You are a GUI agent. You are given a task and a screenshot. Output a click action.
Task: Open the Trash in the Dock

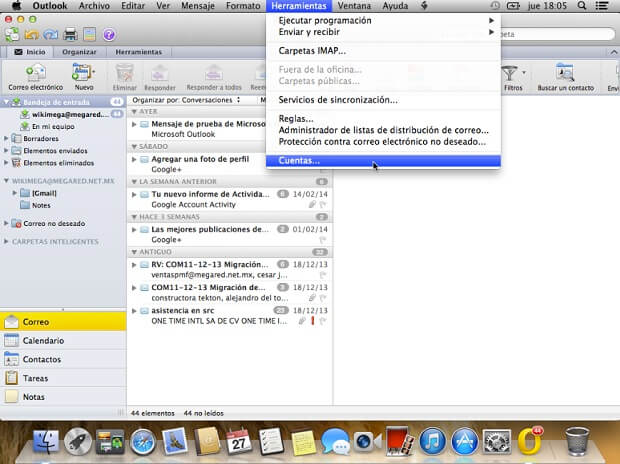coord(577,441)
